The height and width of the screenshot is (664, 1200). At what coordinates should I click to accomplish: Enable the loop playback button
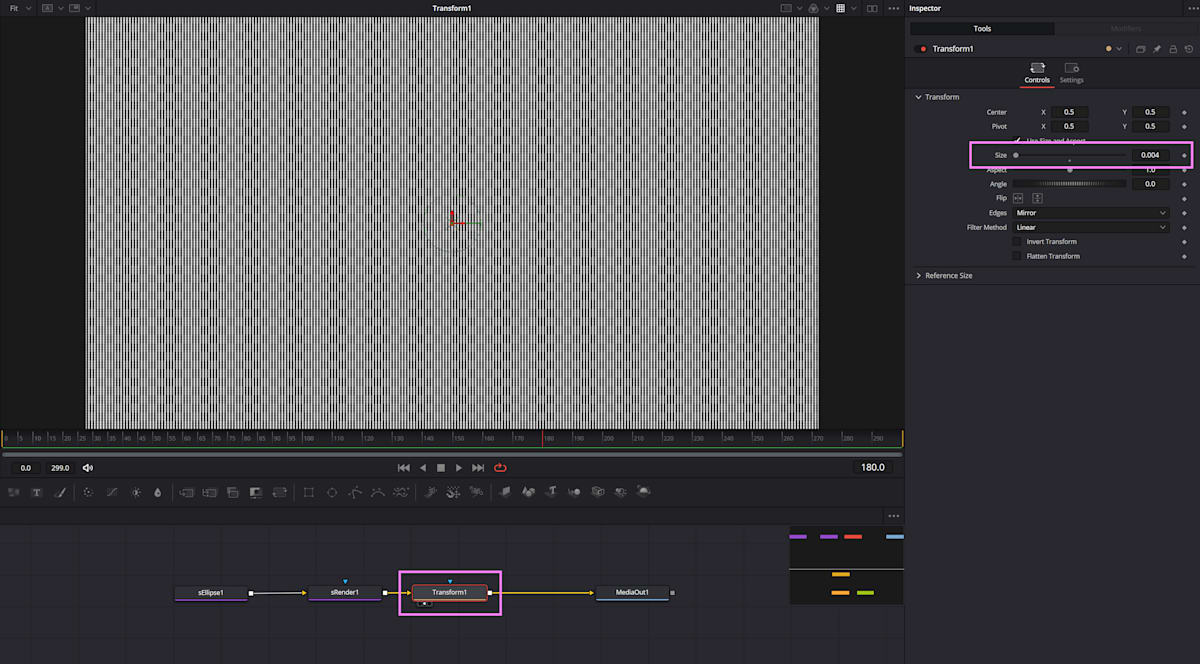[499, 467]
